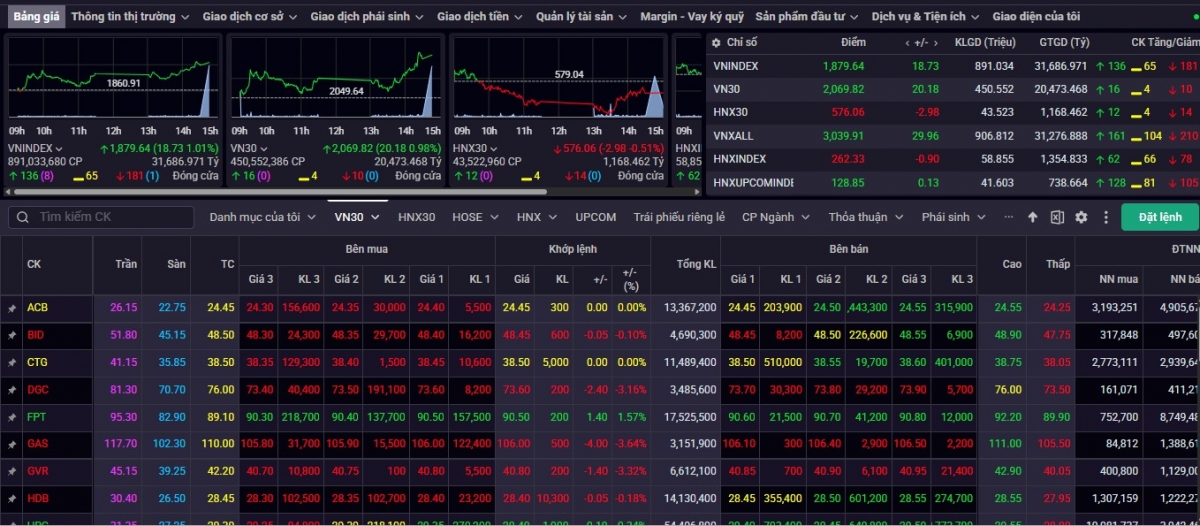Viewport: 1200px width, 526px height.
Task: Toggle the pin on the HDB row
Action: pos(12,498)
